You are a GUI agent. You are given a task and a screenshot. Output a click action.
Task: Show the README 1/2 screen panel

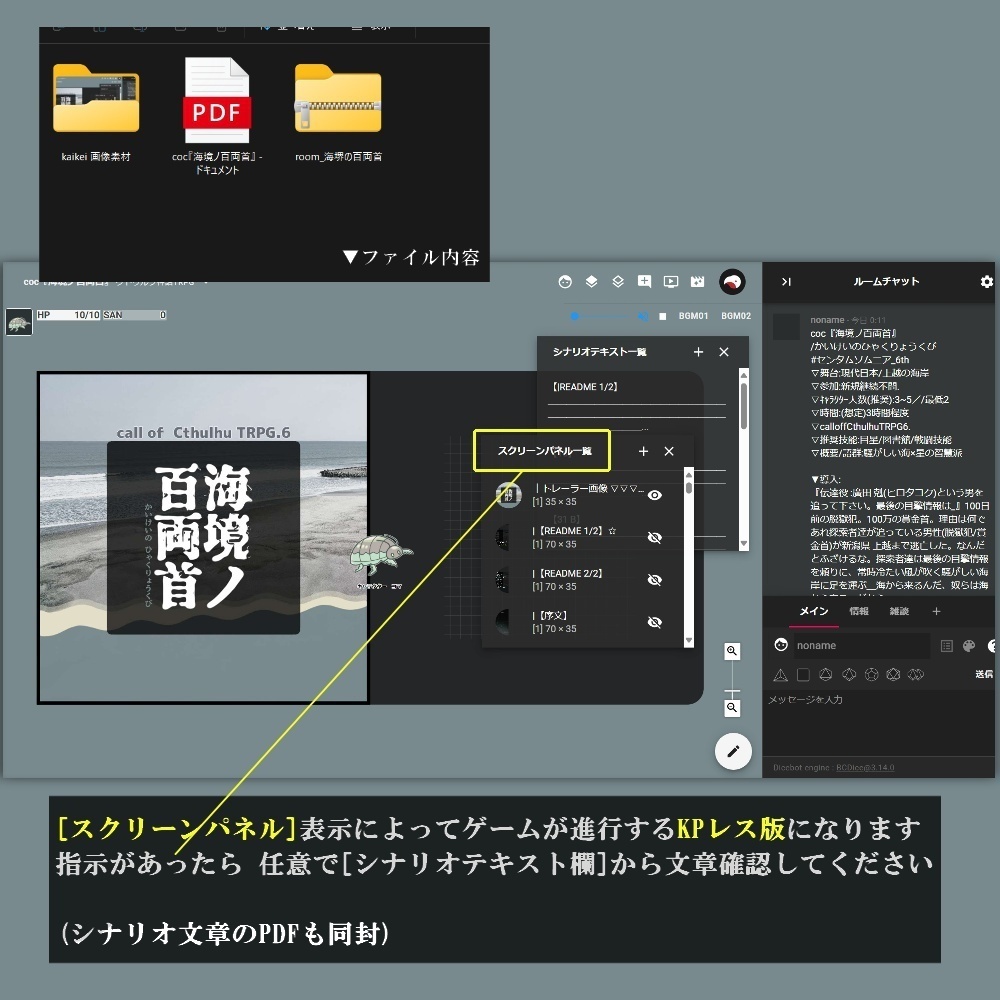654,538
